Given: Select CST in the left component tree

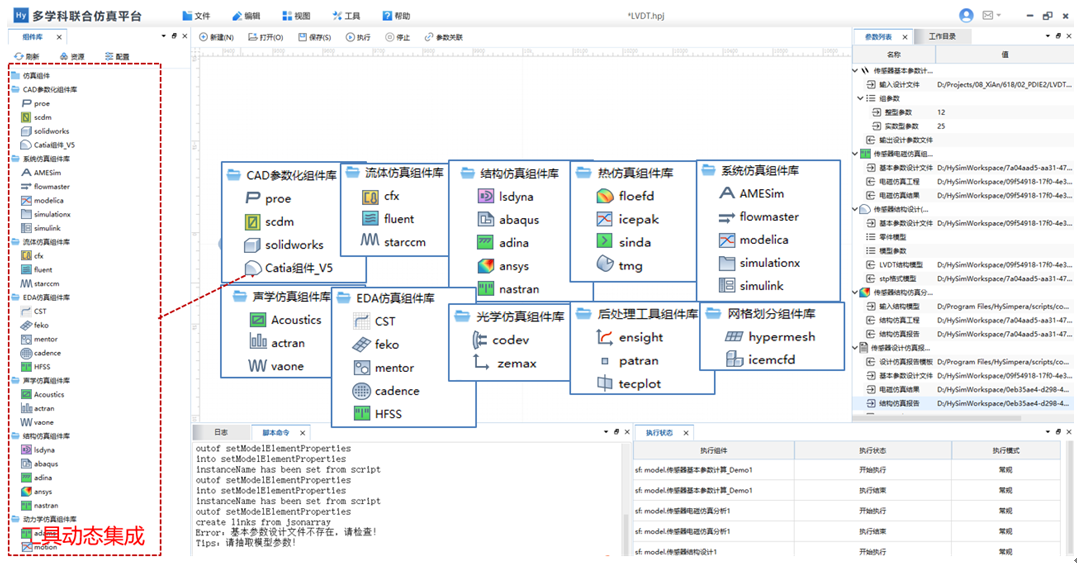Looking at the screenshot, I should coord(34,311).
